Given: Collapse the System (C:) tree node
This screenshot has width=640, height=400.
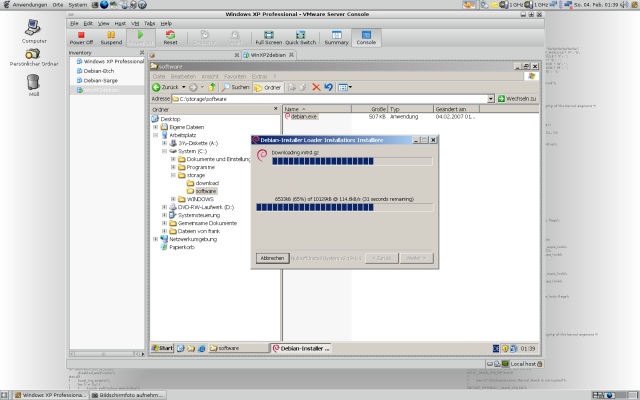Looking at the screenshot, I should click(x=164, y=151).
